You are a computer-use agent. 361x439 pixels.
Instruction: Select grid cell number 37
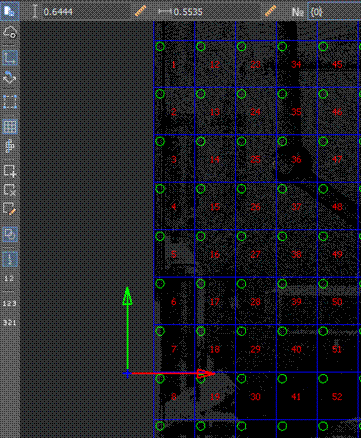296,207
